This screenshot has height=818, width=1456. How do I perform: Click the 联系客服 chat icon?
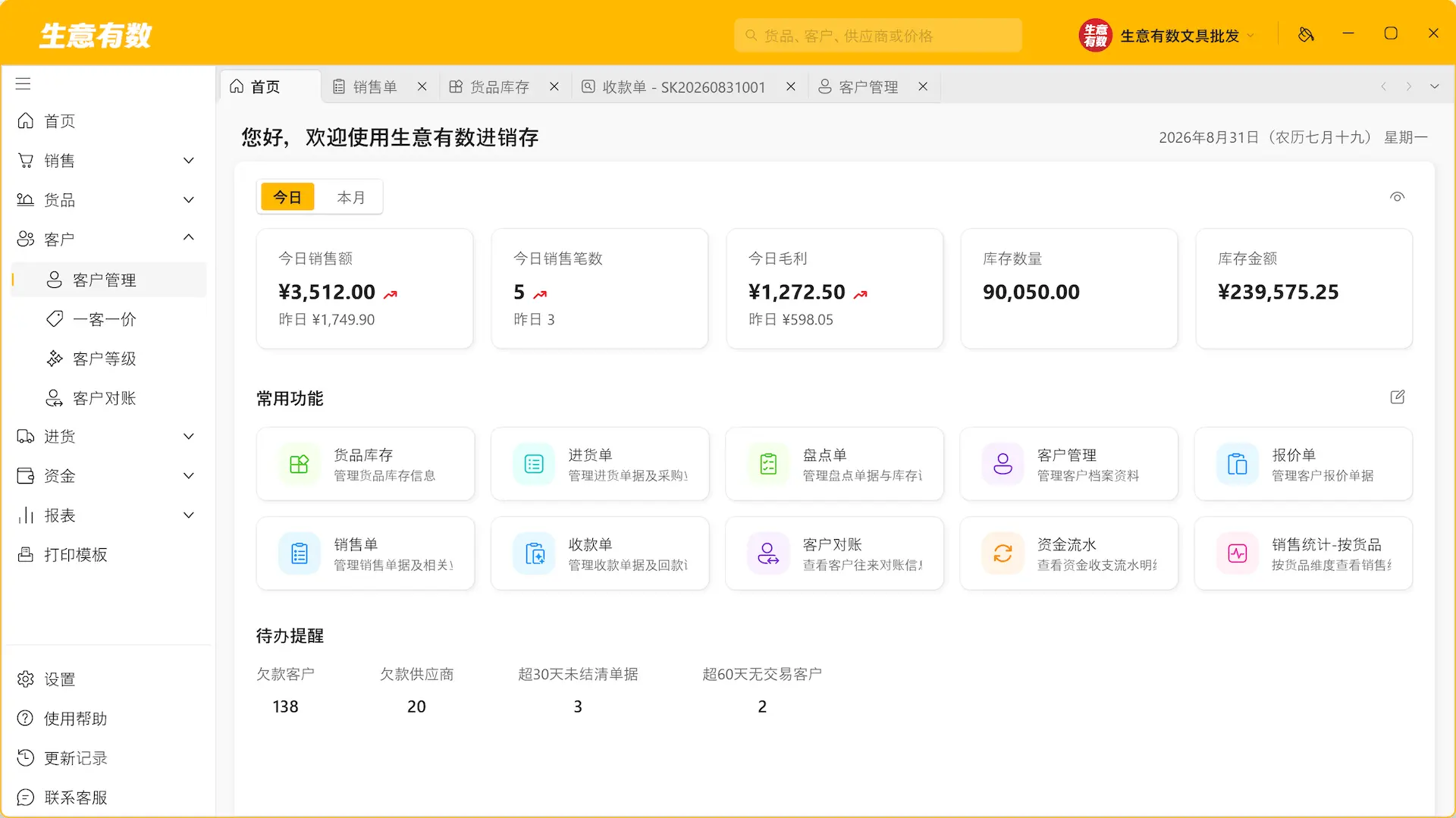[x=26, y=798]
